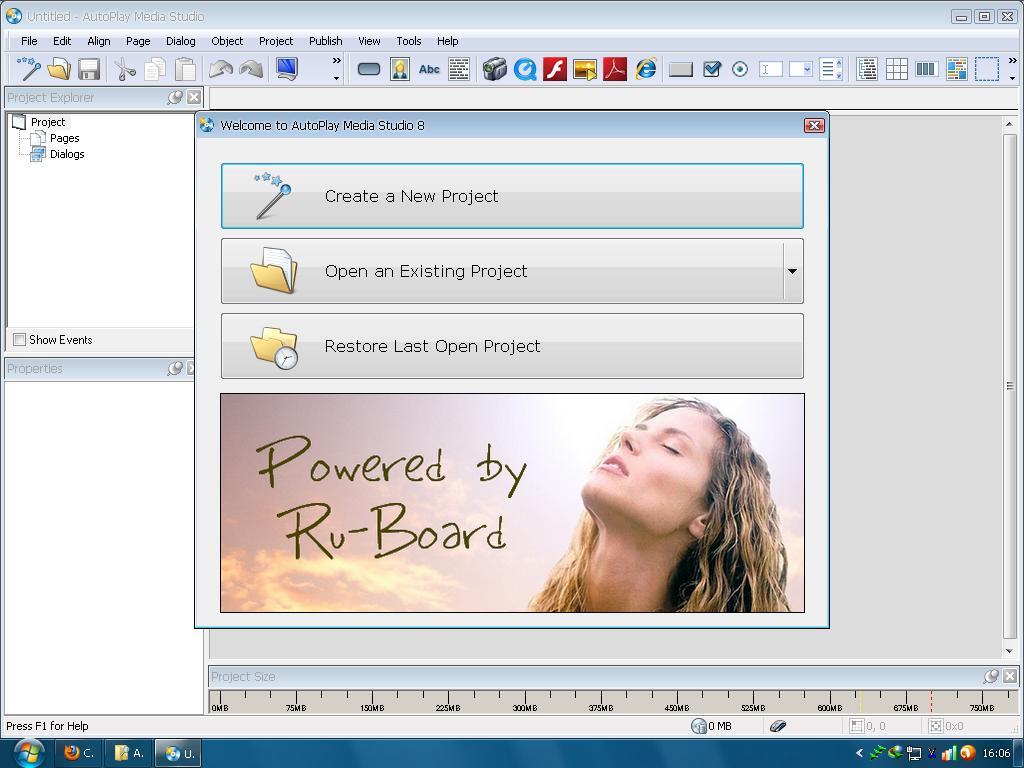Expand the standard toolbar overflow chevron

(x=337, y=61)
